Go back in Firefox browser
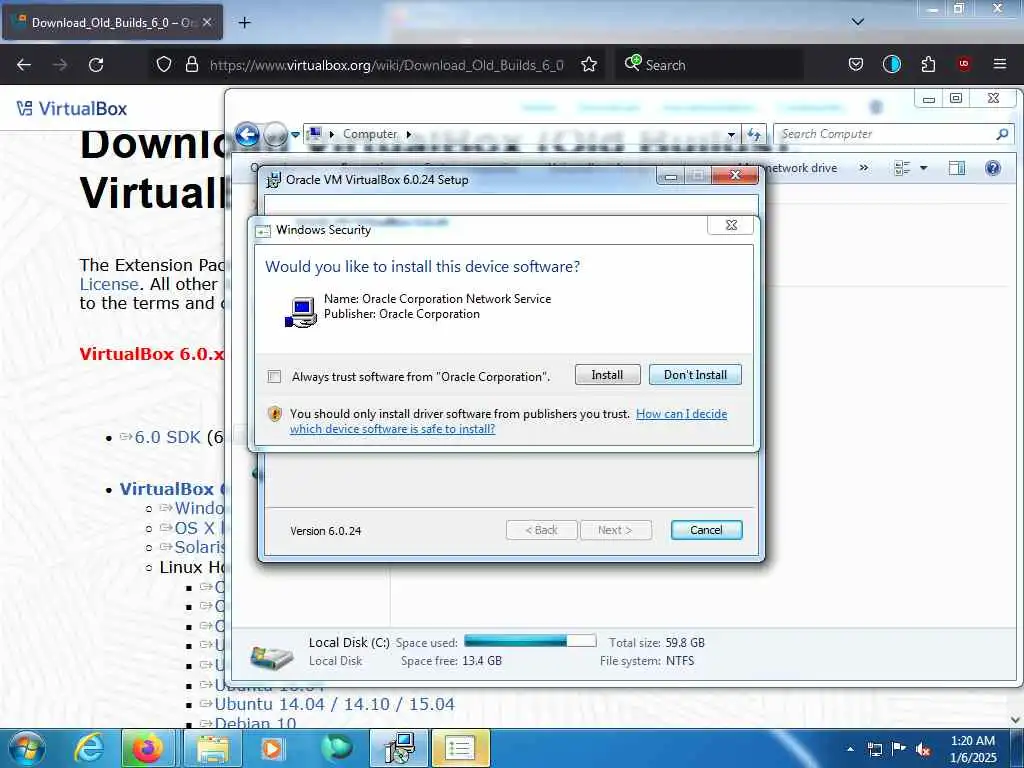 point(24,65)
